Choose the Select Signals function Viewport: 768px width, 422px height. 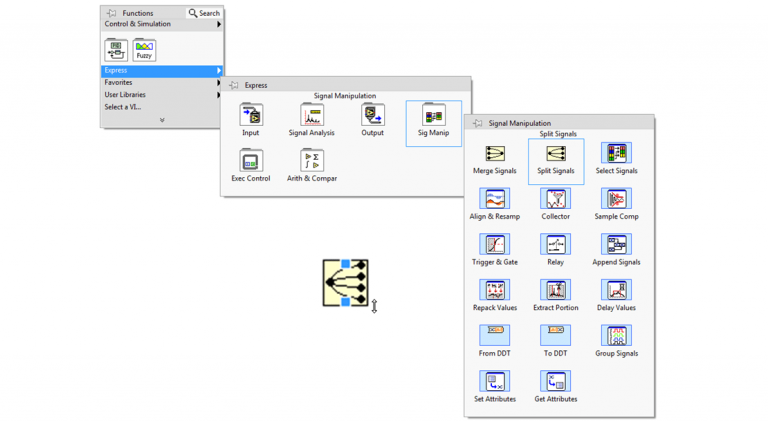pyautogui.click(x=616, y=154)
